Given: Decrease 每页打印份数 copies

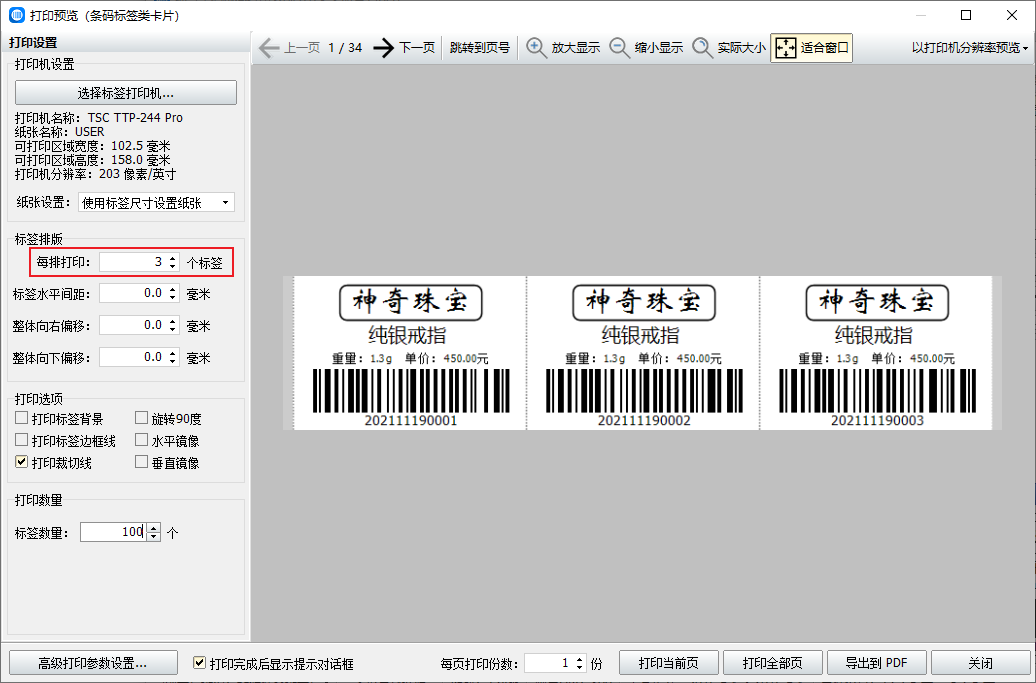Looking at the screenshot, I should click(x=579, y=668).
